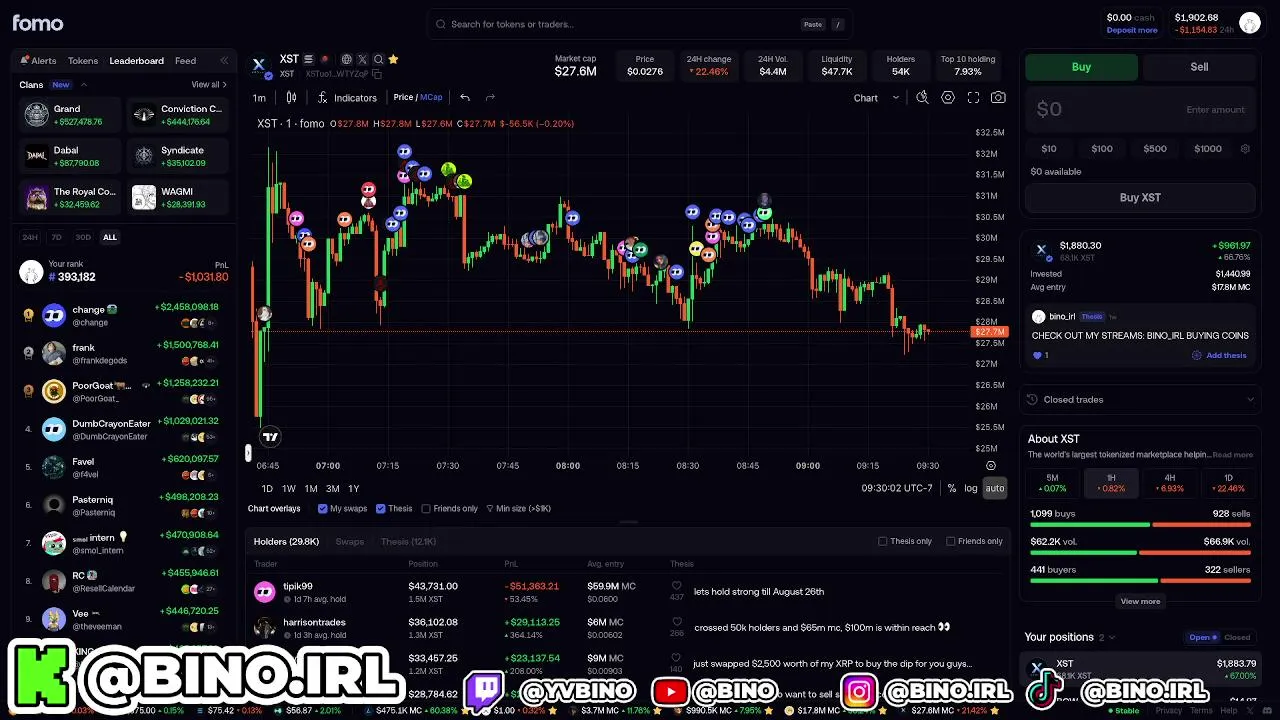Toggle percent scale on the chart

[x=951, y=488]
